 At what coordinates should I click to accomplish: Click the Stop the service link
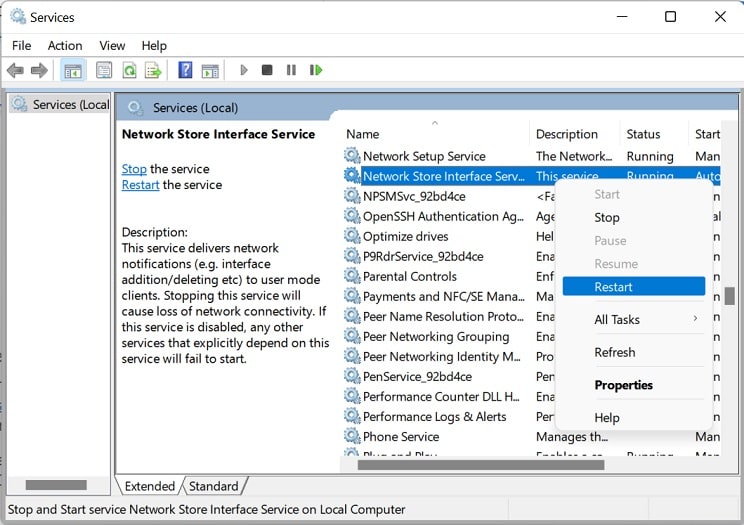pos(134,169)
